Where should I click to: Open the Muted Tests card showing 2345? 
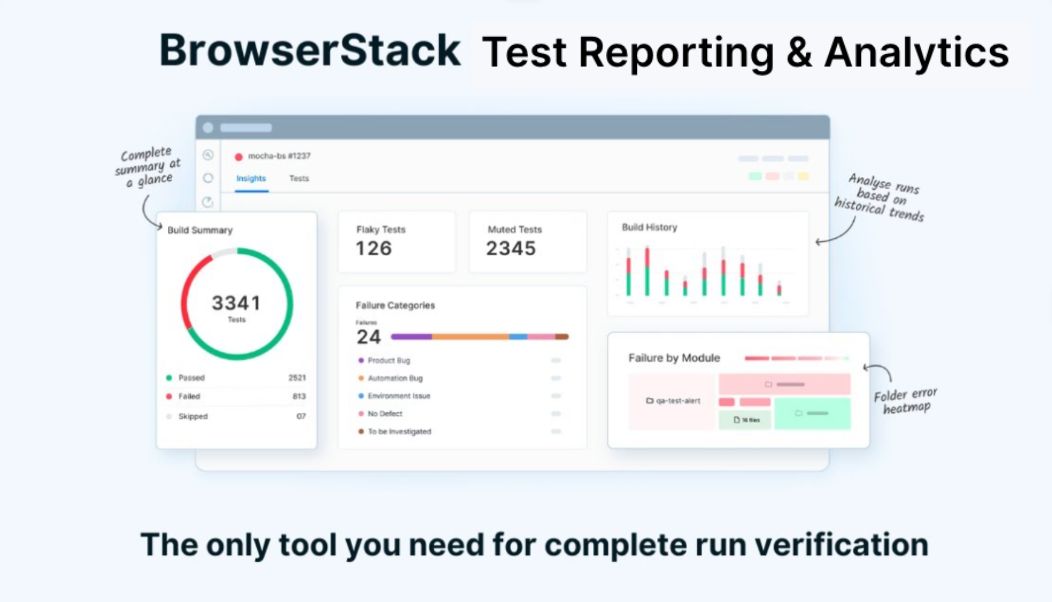tap(528, 242)
